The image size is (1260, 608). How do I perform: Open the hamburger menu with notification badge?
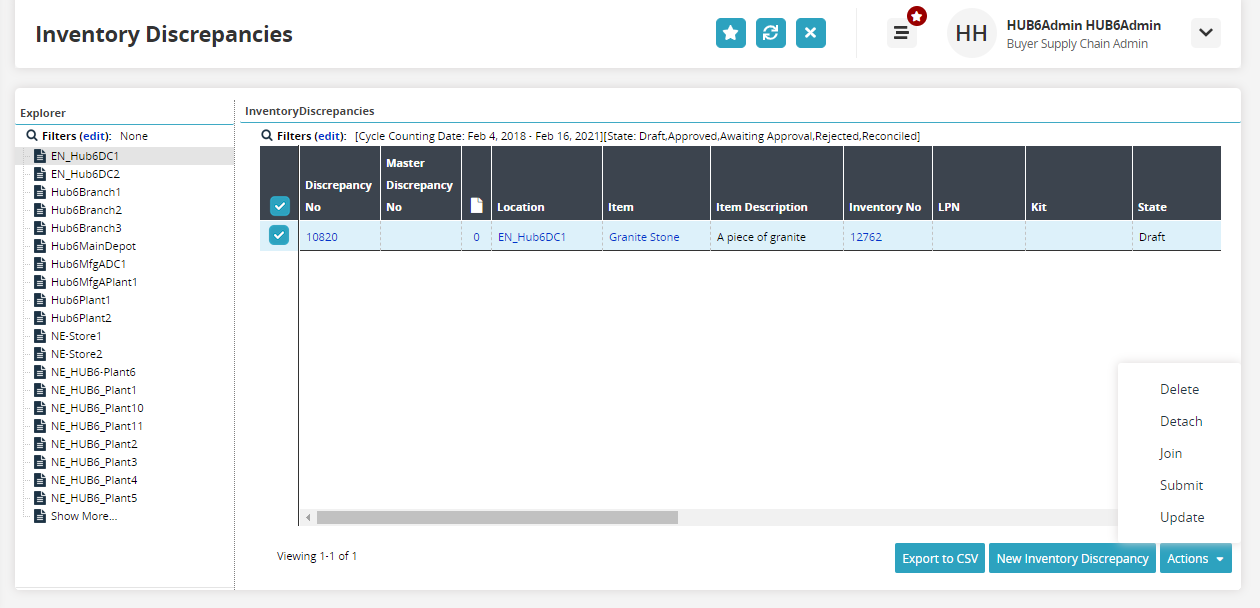[x=901, y=33]
